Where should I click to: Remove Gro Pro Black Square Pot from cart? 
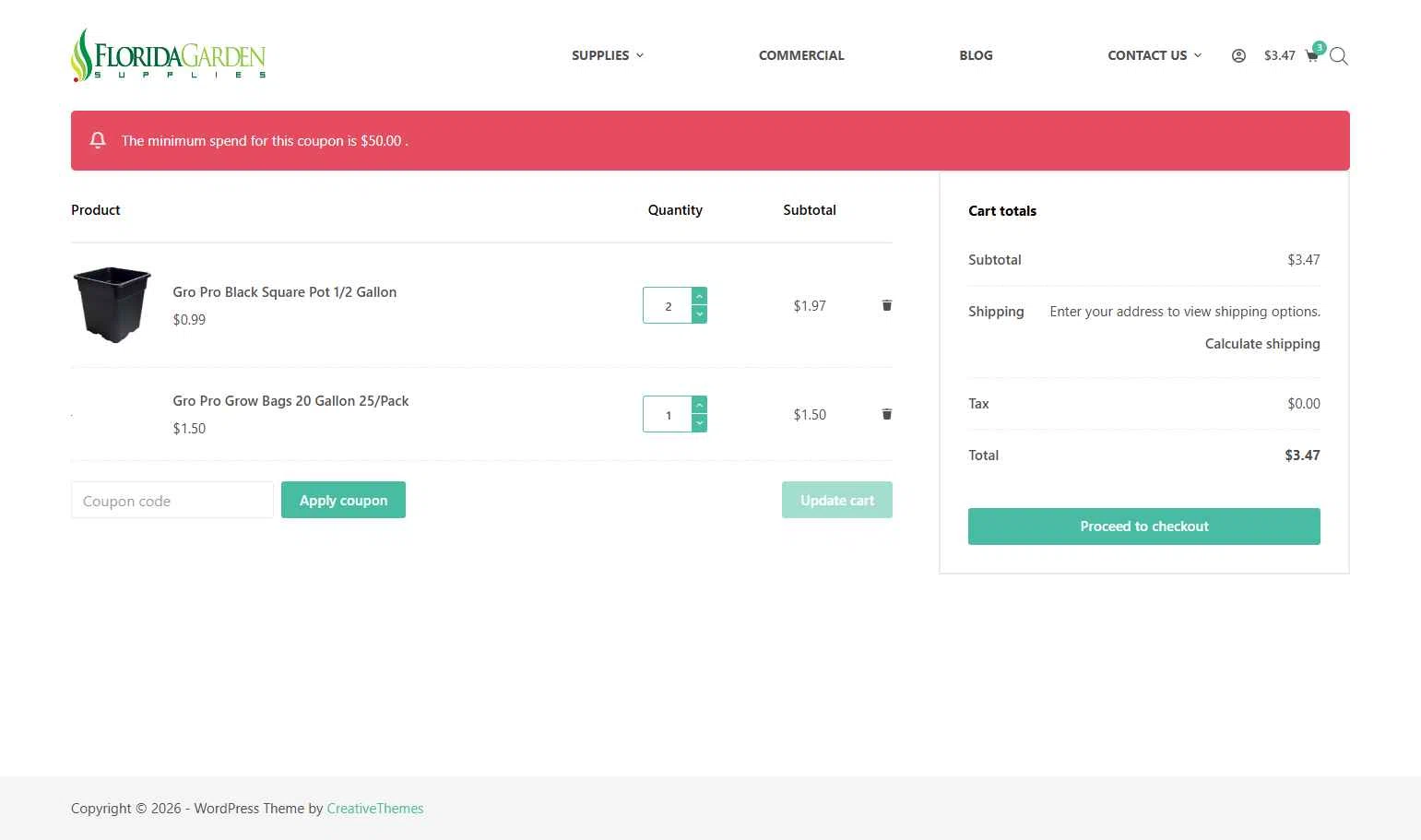coord(887,305)
